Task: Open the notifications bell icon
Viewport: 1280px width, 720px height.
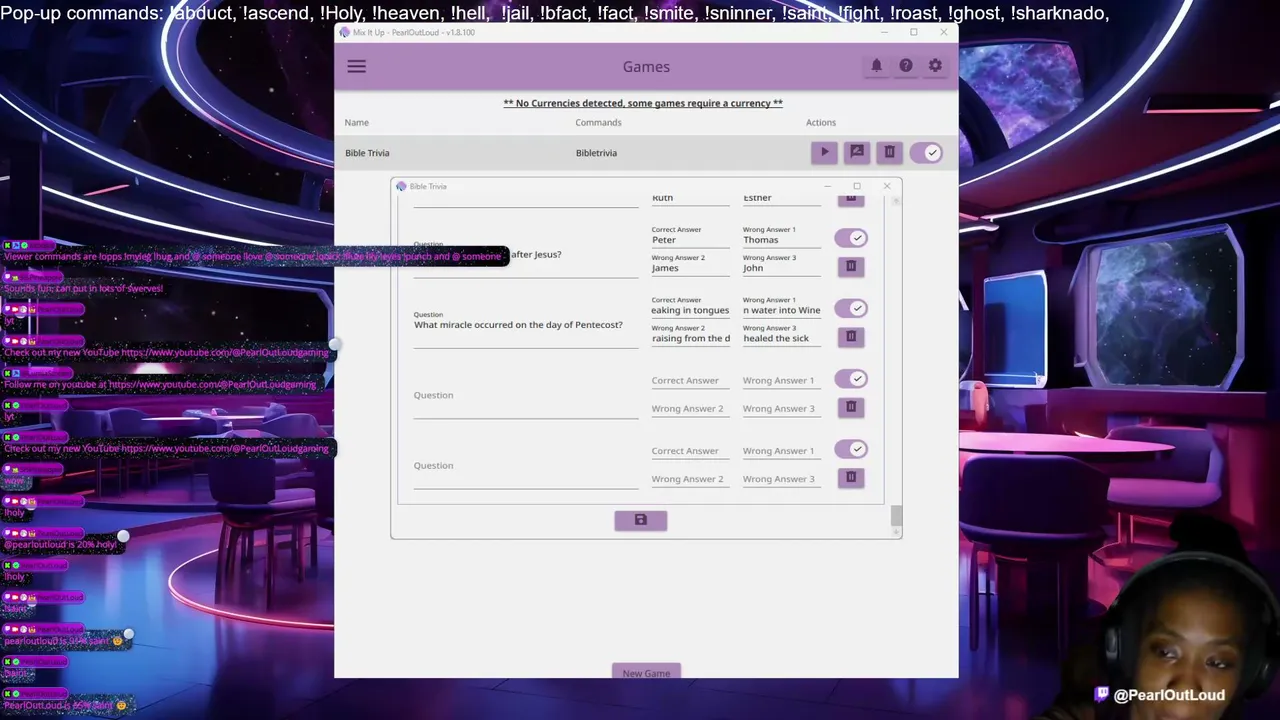Action: [876, 66]
